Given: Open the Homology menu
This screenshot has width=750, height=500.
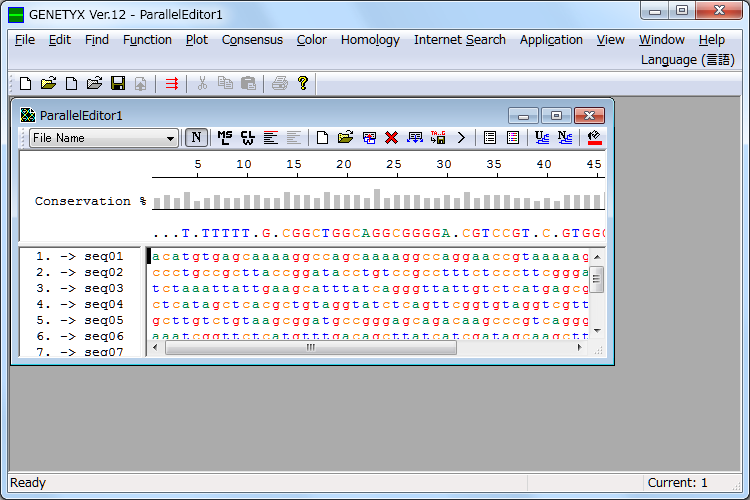Looking at the screenshot, I should [x=370, y=40].
